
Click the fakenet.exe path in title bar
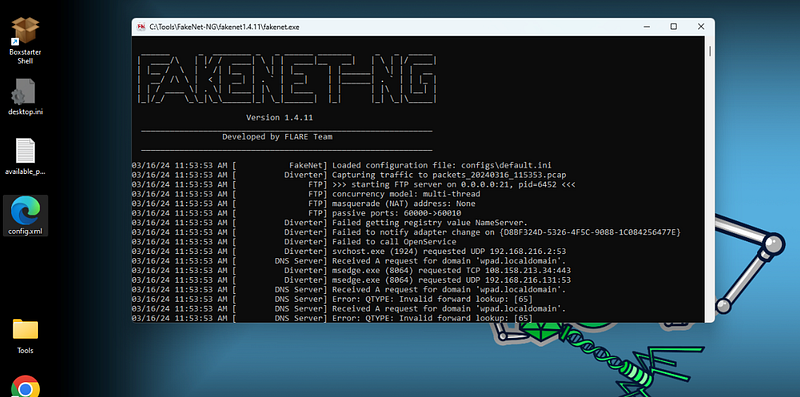tap(224, 27)
